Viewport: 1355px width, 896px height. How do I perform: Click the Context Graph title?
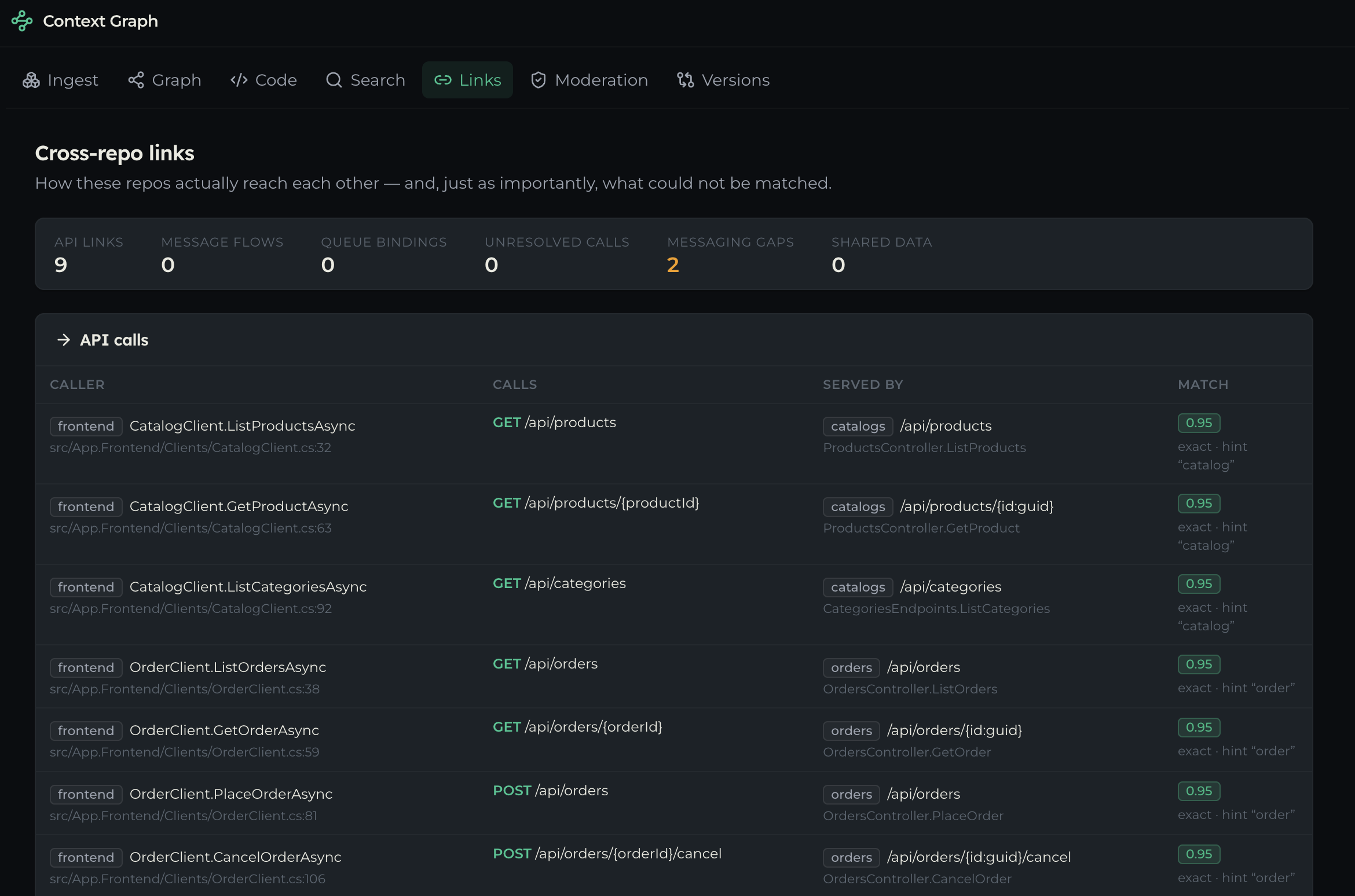point(101,21)
